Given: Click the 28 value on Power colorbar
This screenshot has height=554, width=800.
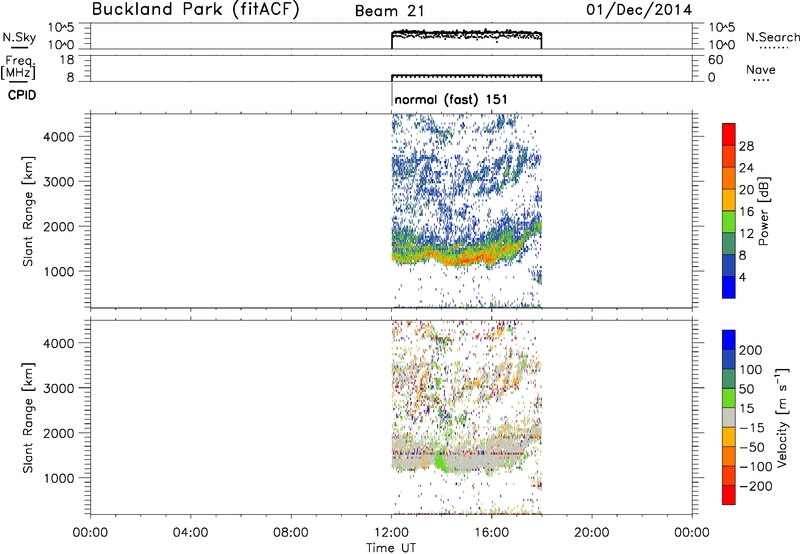Looking at the screenshot, I should coord(746,146).
